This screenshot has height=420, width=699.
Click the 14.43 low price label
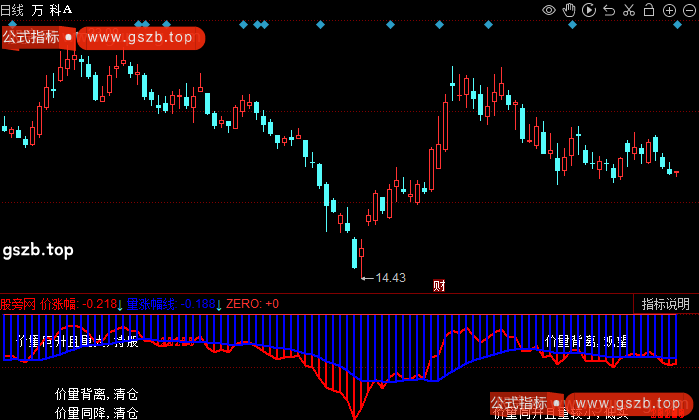click(x=390, y=277)
